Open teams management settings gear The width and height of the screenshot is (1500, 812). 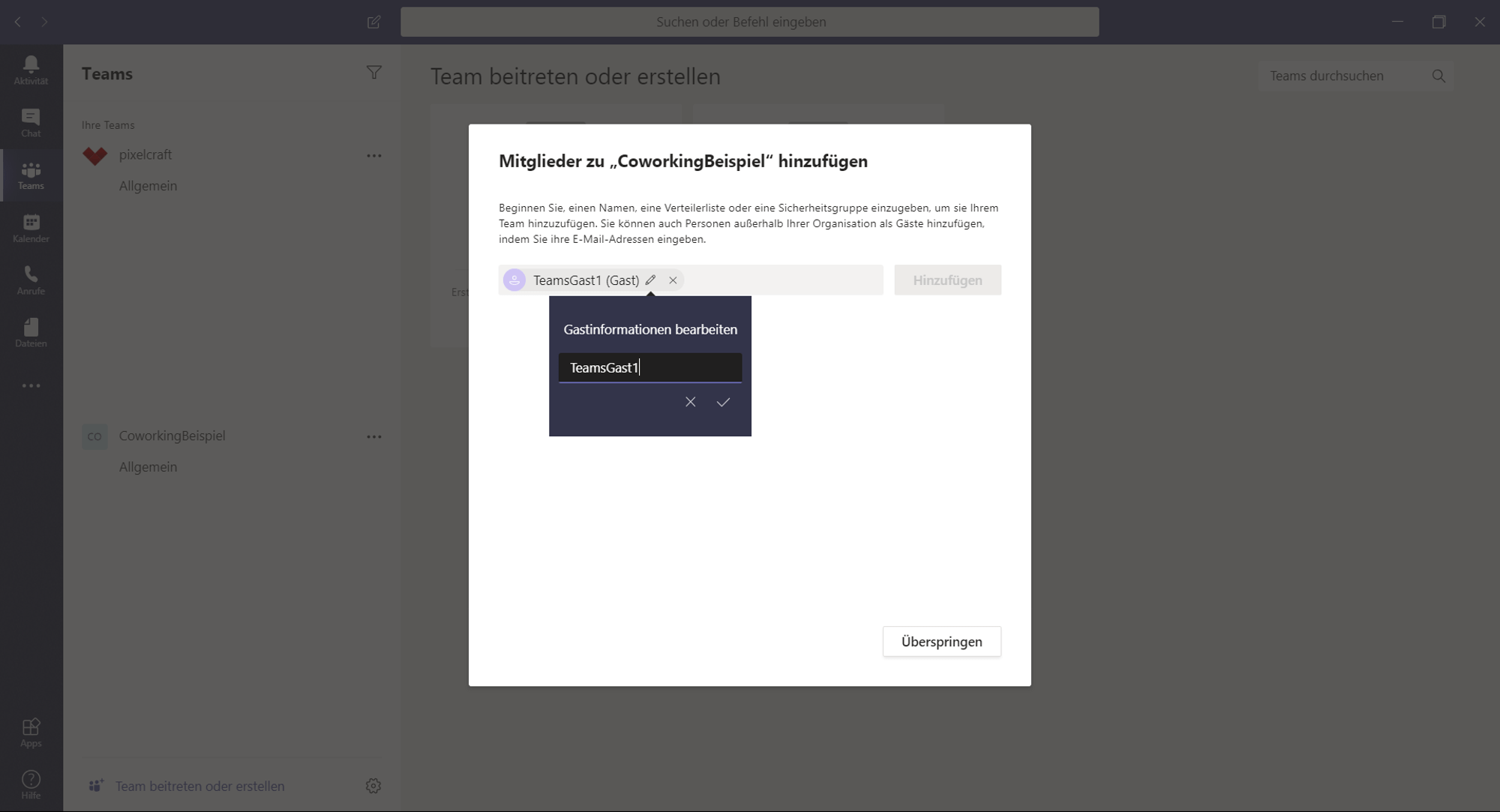[x=373, y=786]
